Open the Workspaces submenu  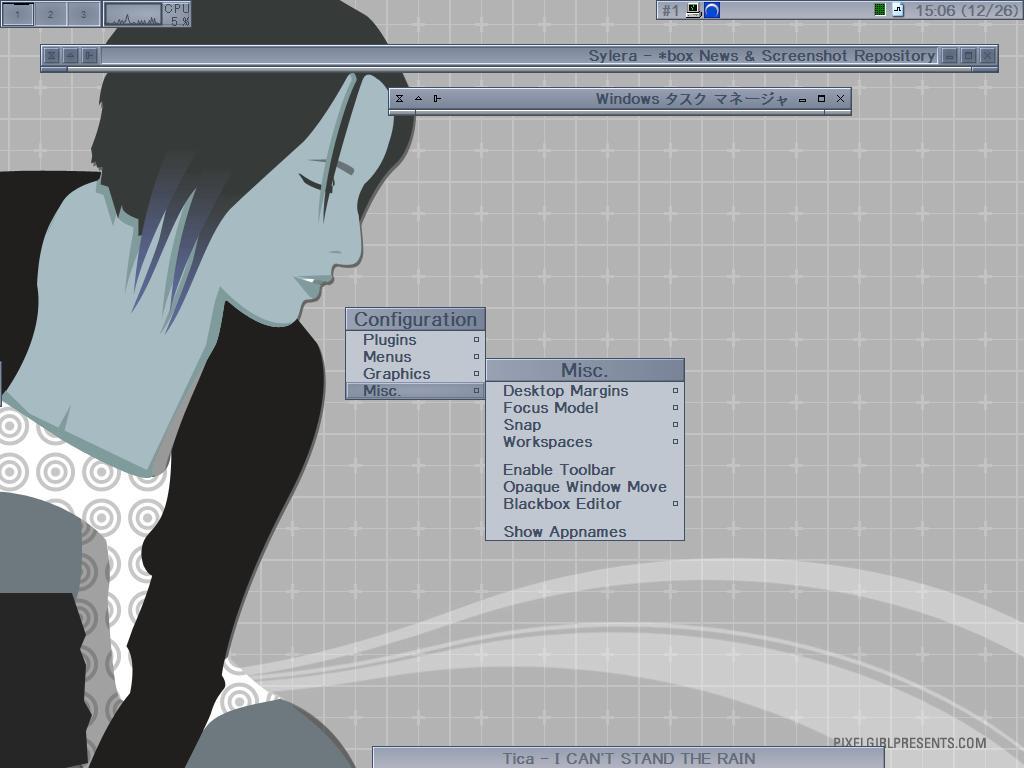pyautogui.click(x=584, y=441)
